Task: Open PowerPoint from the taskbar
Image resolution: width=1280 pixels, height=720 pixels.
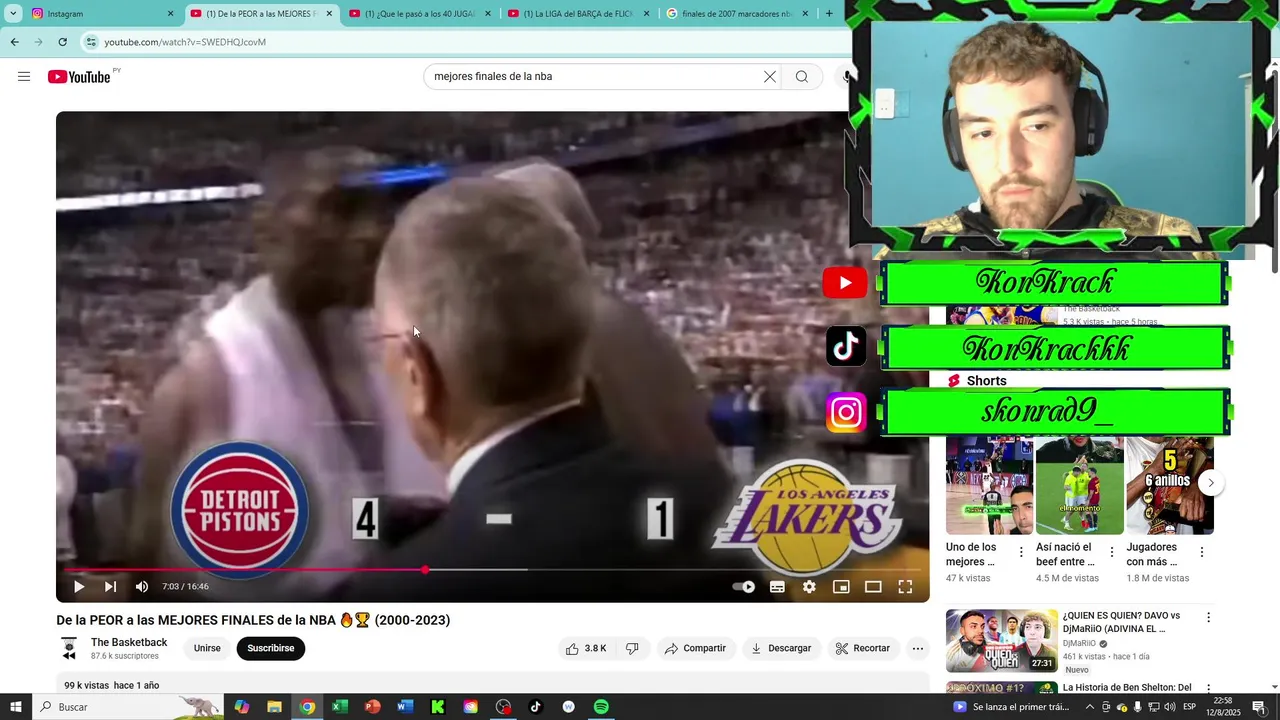Action: (372, 707)
